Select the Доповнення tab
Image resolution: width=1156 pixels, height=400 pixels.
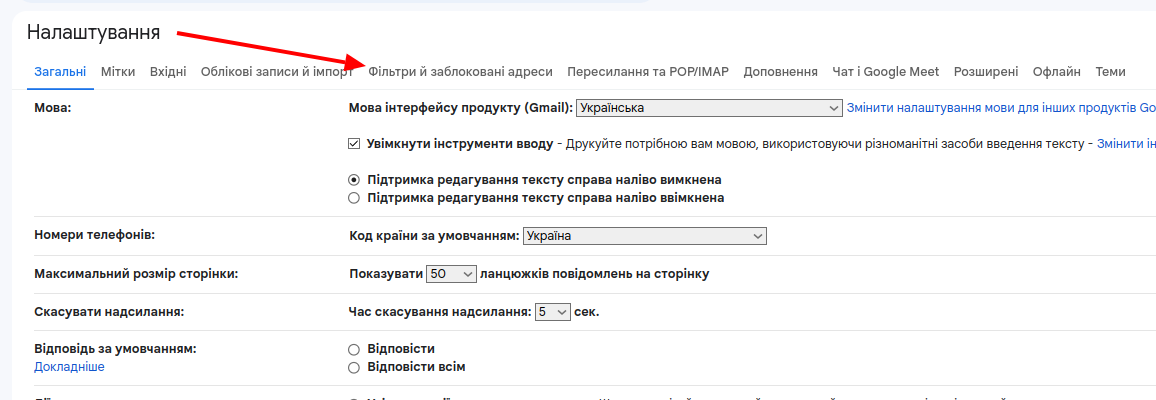[x=781, y=72]
